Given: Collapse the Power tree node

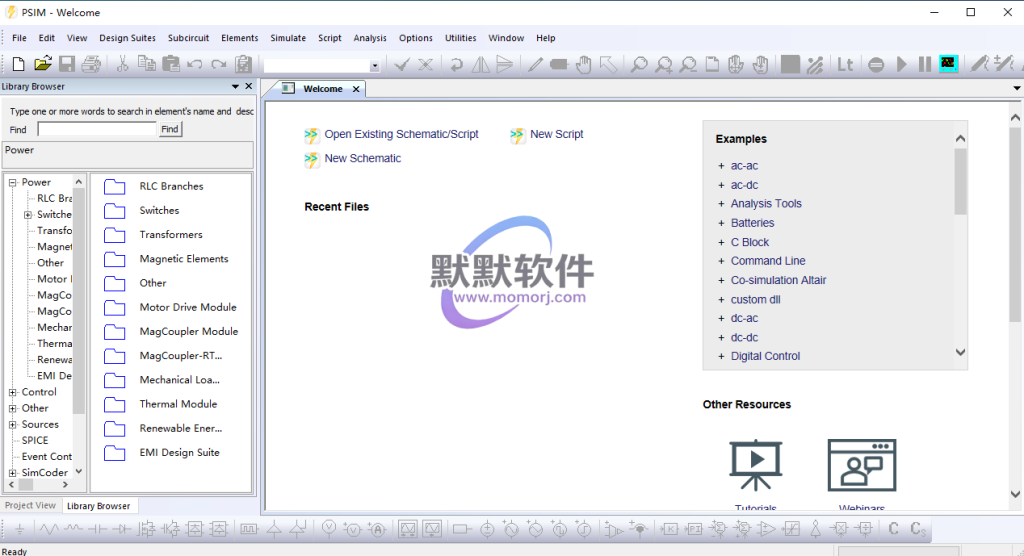Looking at the screenshot, I should coord(12,183).
